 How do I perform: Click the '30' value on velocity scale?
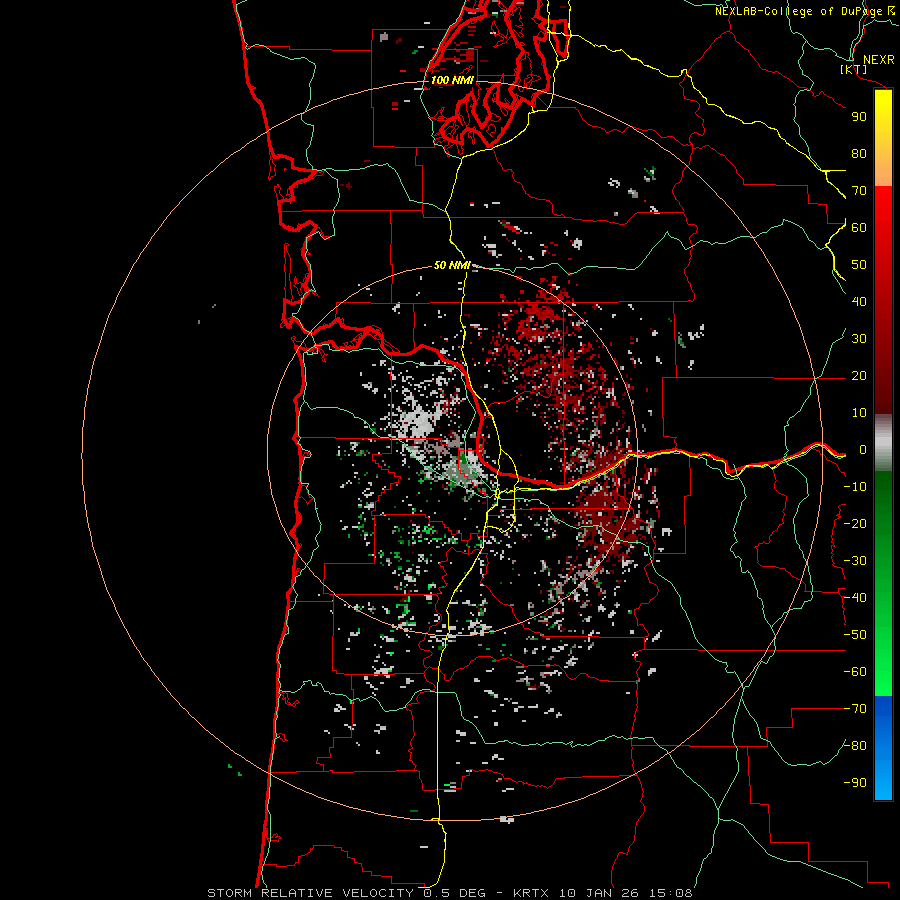click(859, 339)
